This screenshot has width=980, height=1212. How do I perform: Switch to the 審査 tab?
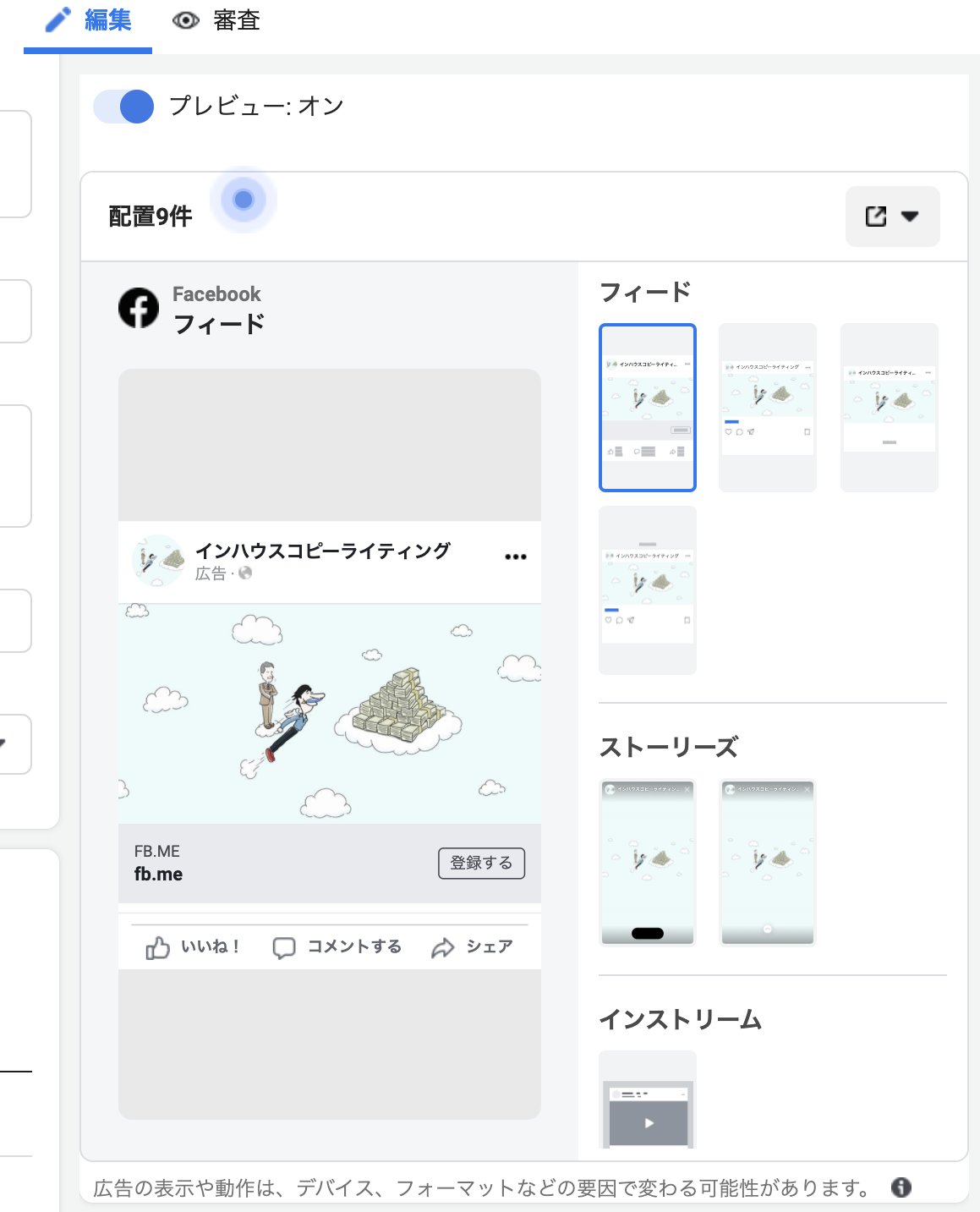(217, 21)
